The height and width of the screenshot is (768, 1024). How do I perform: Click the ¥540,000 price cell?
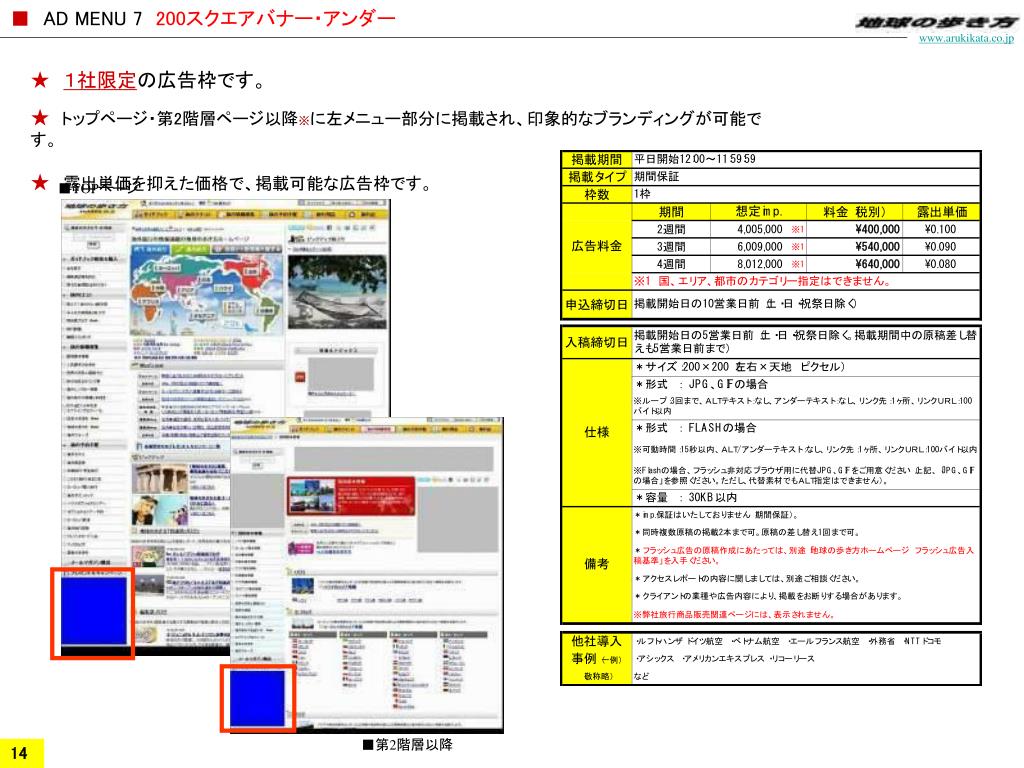(x=854, y=247)
